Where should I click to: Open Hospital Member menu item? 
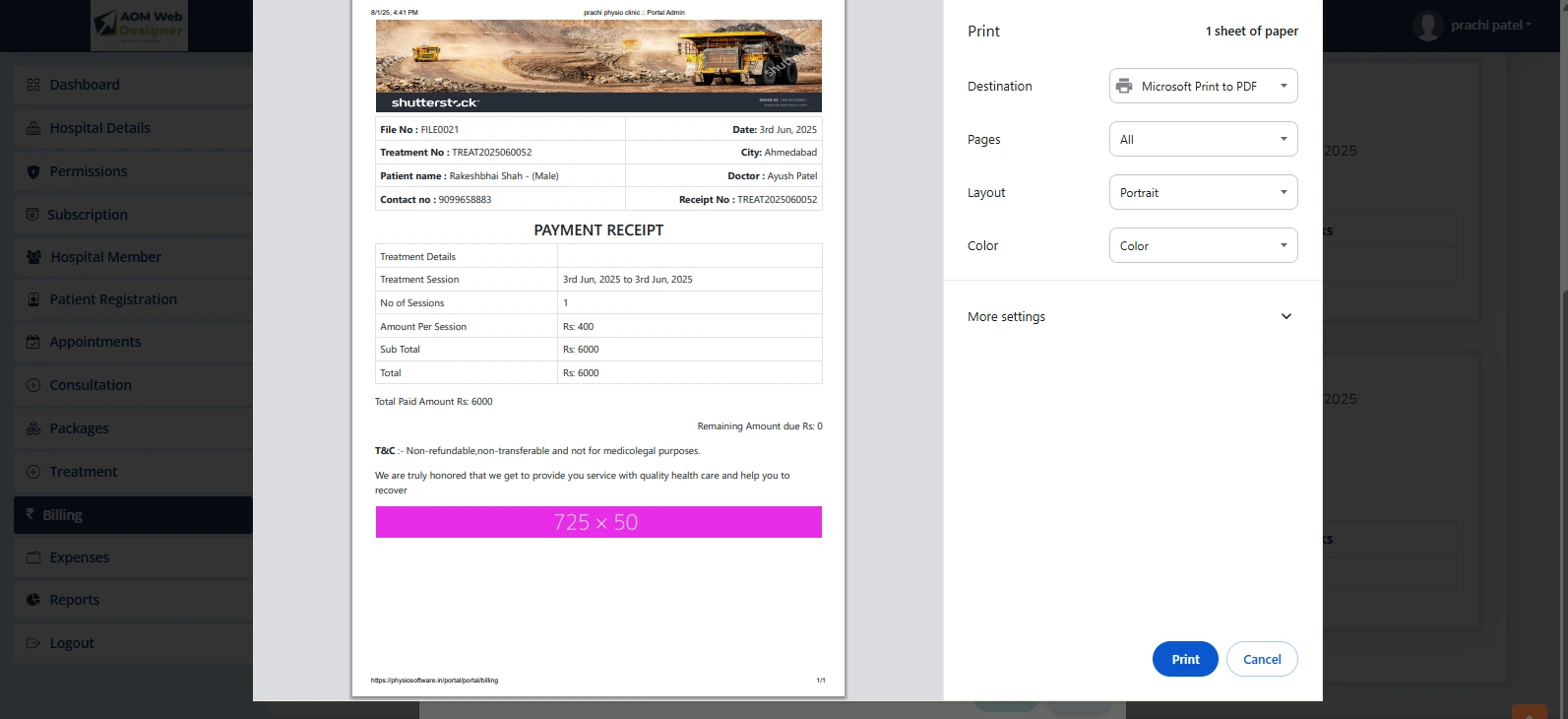click(133, 257)
